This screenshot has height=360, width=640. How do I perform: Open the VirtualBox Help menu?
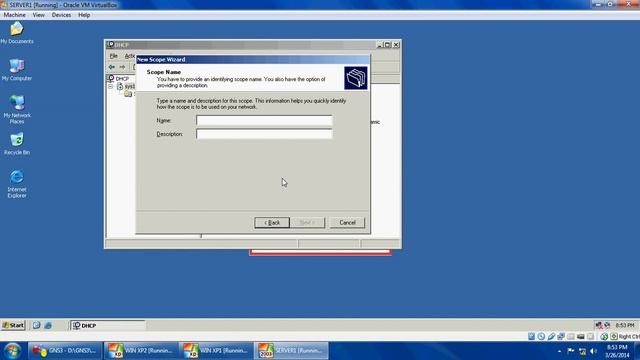pyautogui.click(x=84, y=15)
